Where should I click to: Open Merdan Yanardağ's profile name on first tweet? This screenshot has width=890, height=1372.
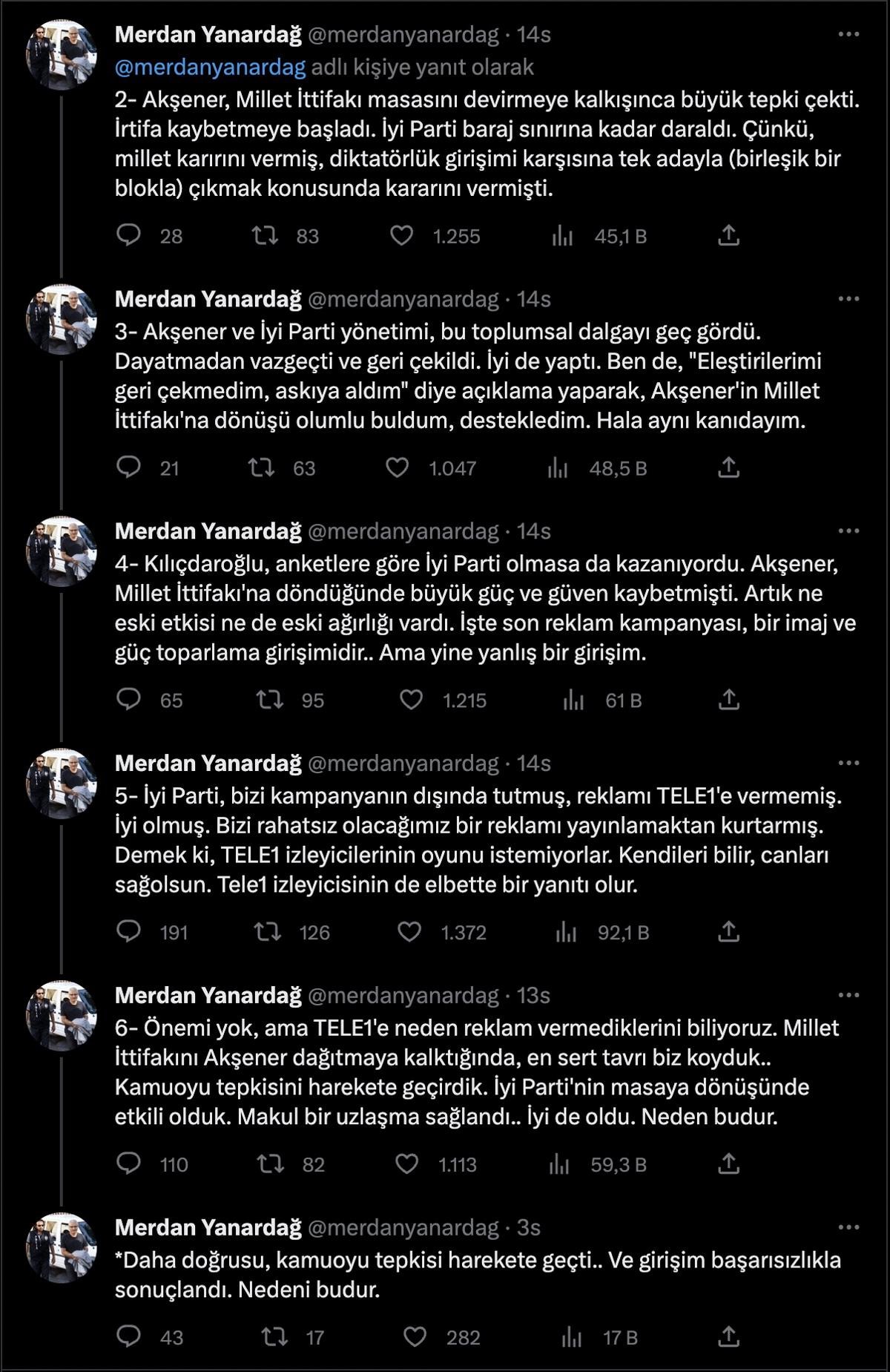click(x=208, y=35)
